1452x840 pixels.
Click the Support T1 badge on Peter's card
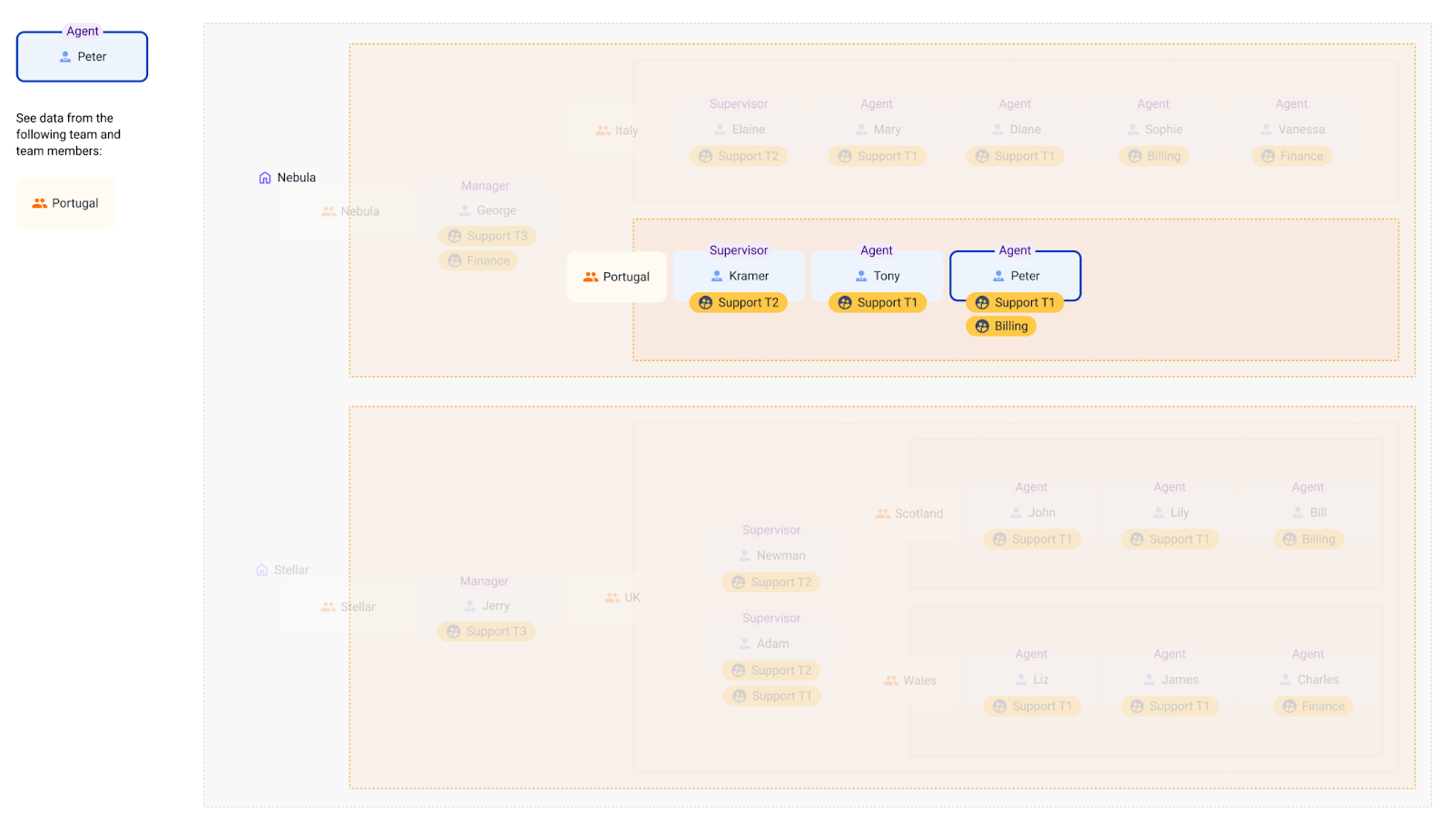point(1016,302)
